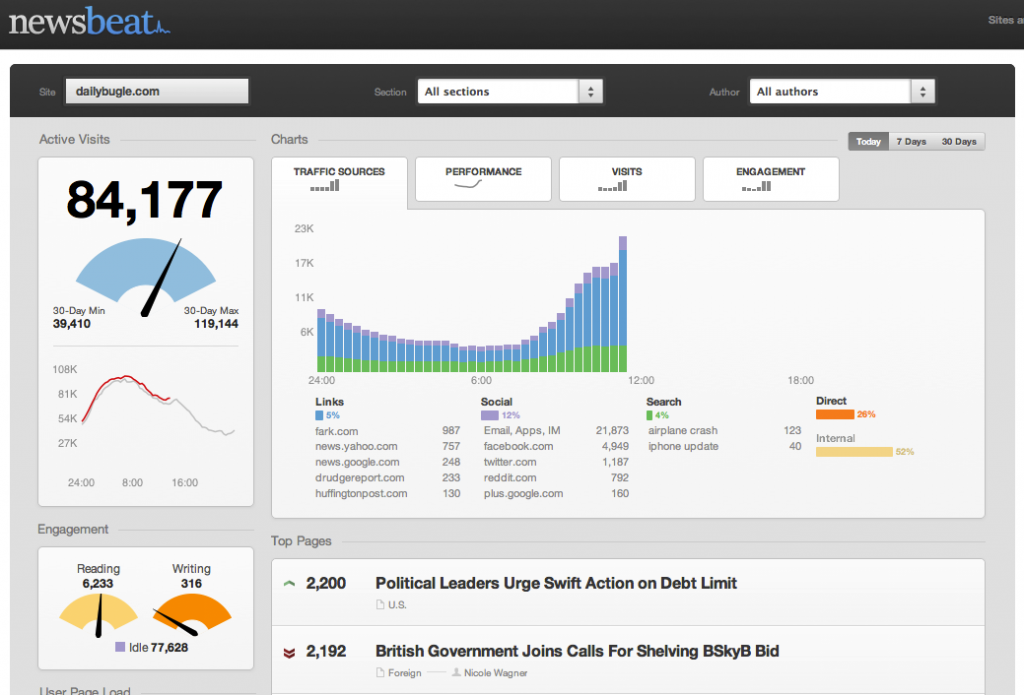
Task: Enable the 30 Days time range
Action: (x=959, y=141)
